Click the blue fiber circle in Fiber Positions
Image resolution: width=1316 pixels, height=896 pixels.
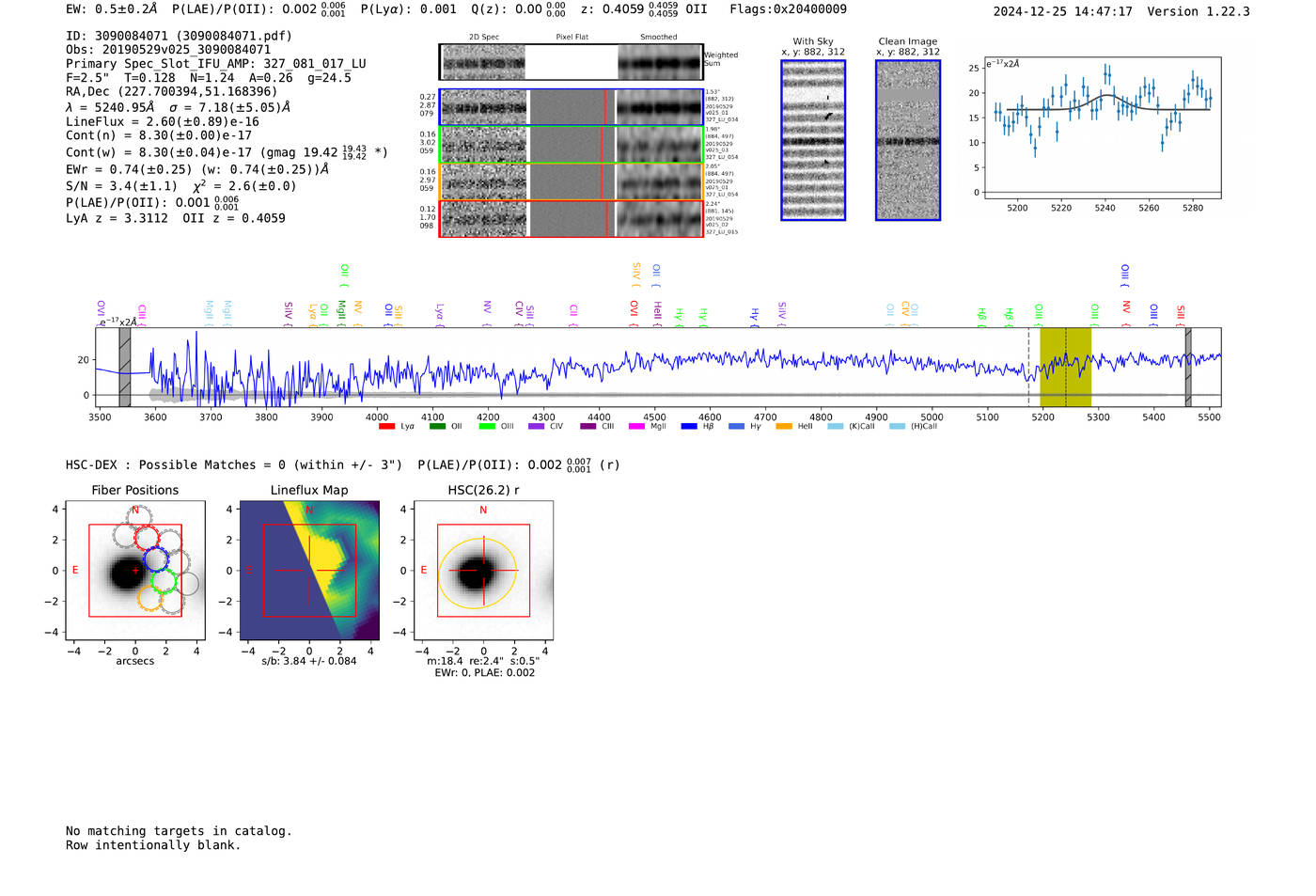155,558
